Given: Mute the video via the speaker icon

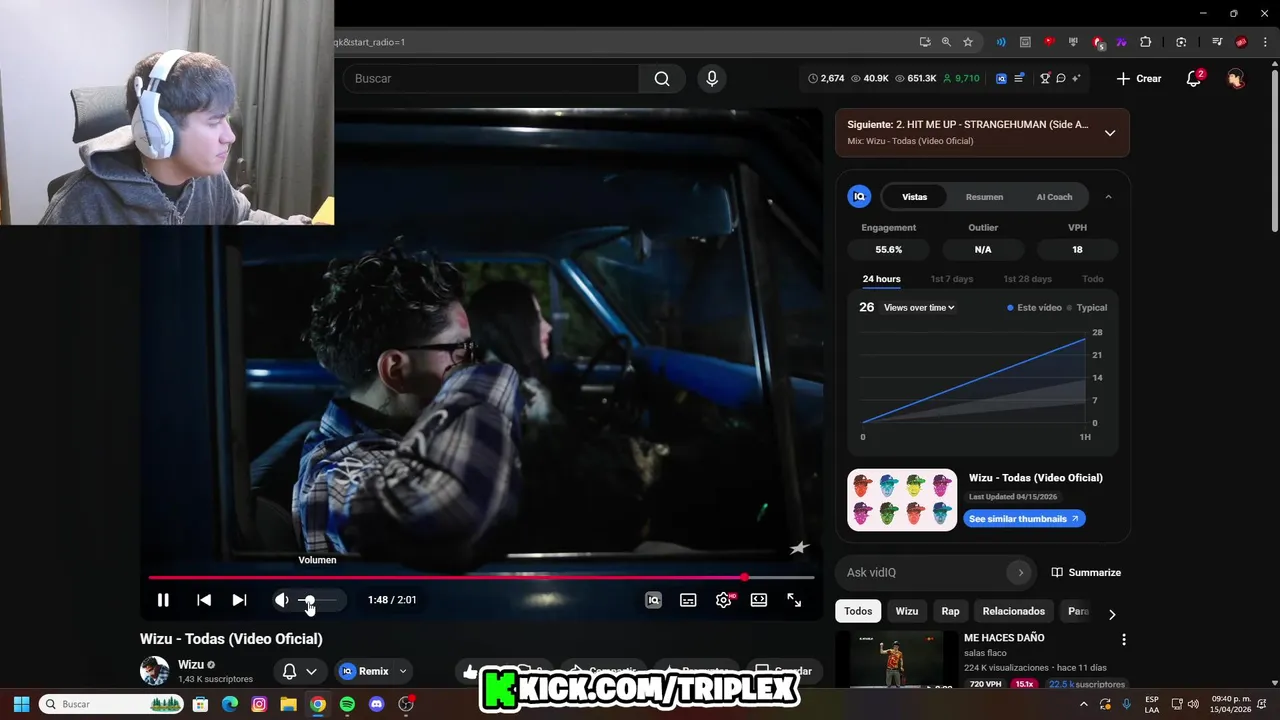Looking at the screenshot, I should [282, 600].
